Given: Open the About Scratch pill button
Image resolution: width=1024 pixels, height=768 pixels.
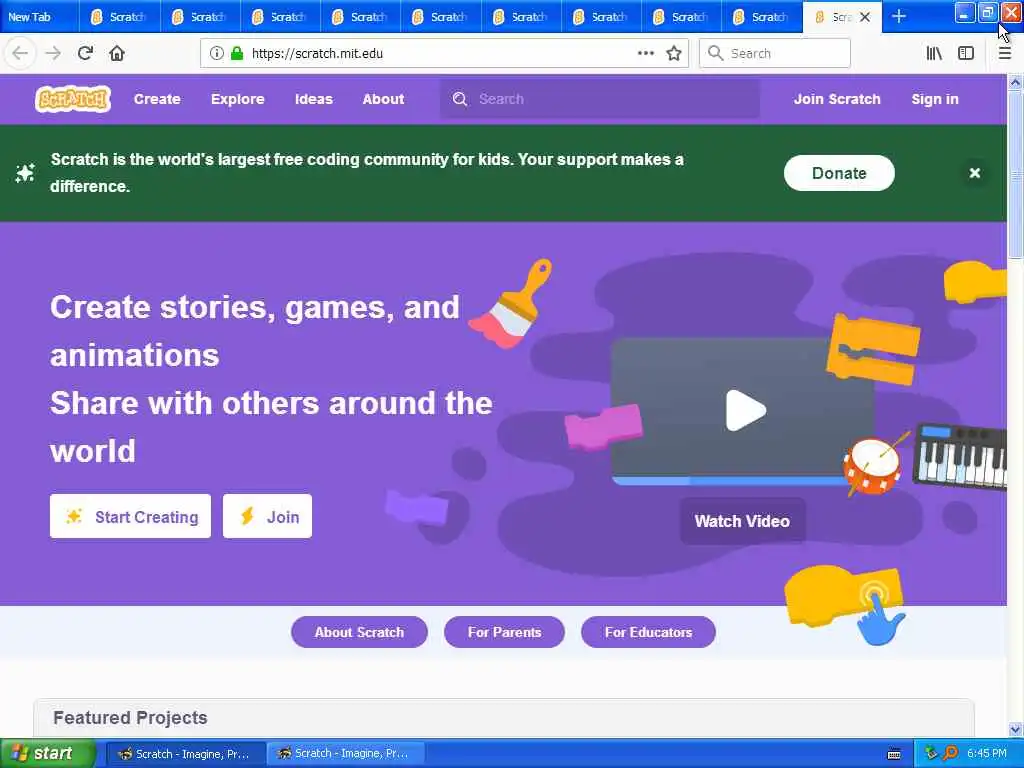Looking at the screenshot, I should [x=359, y=632].
